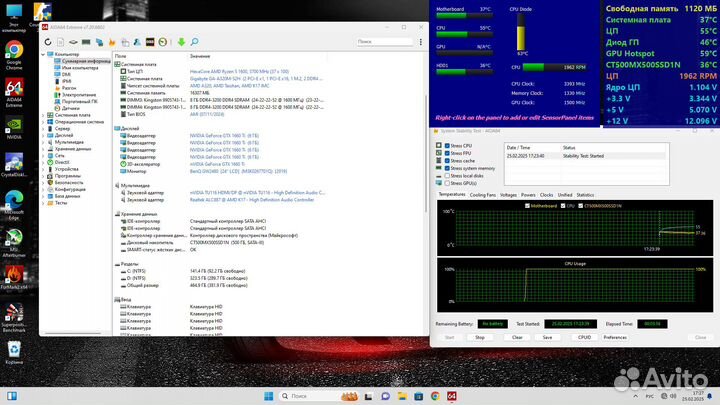Screen dimensions: 720x405
Task: Toggle the CT500MX500SSD1N graph checkbox
Action: tap(580, 206)
